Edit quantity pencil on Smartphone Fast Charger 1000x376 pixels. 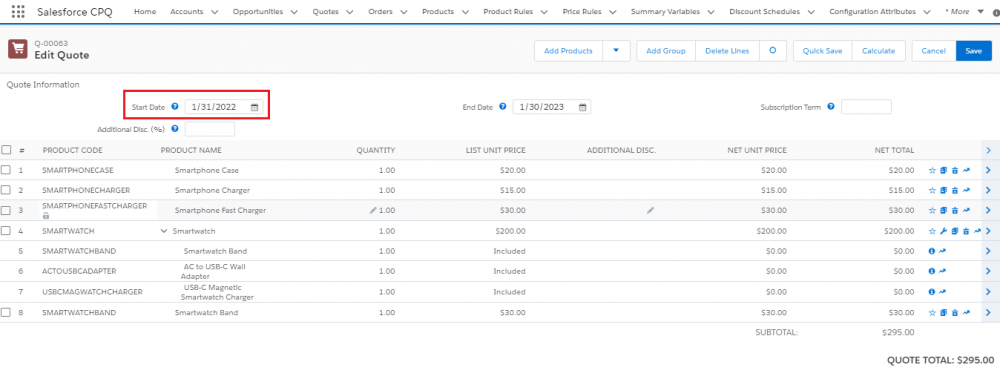pyautogui.click(x=373, y=210)
